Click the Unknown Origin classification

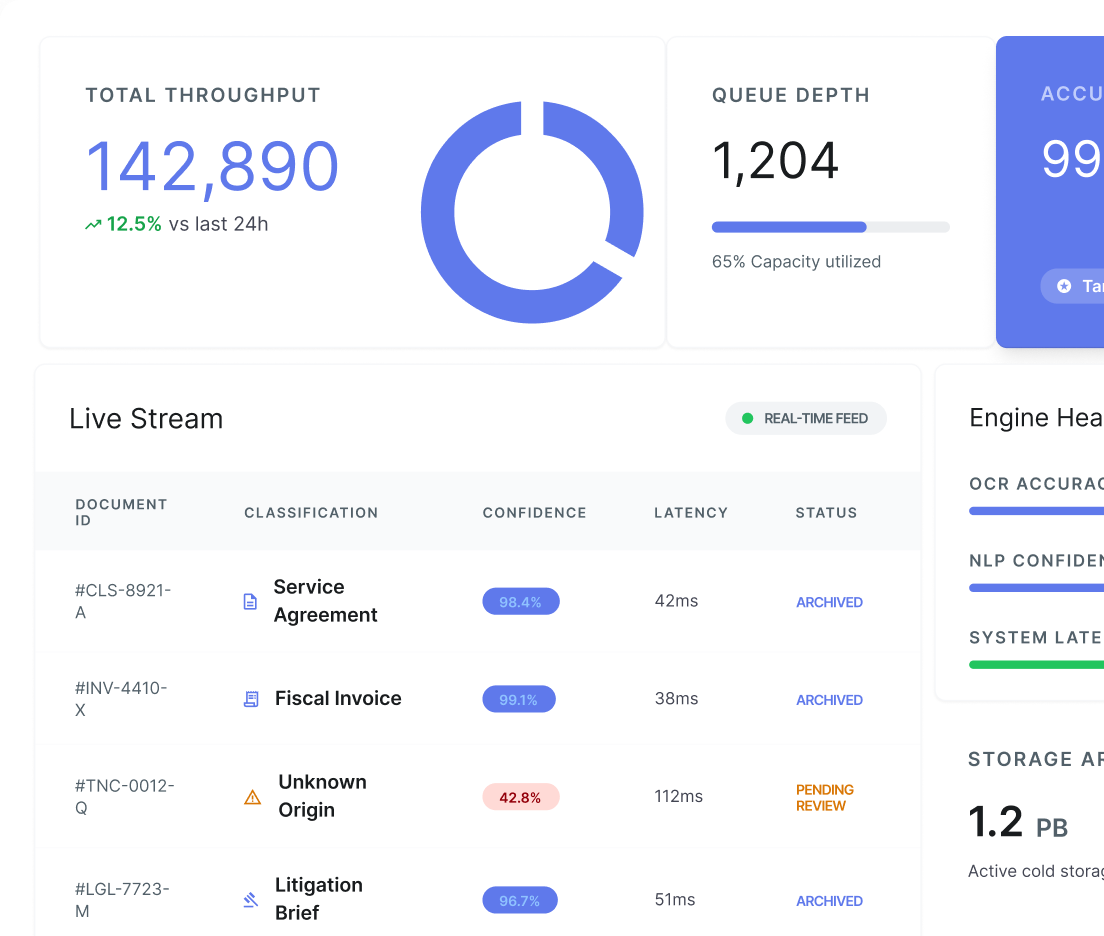pyautogui.click(x=322, y=796)
